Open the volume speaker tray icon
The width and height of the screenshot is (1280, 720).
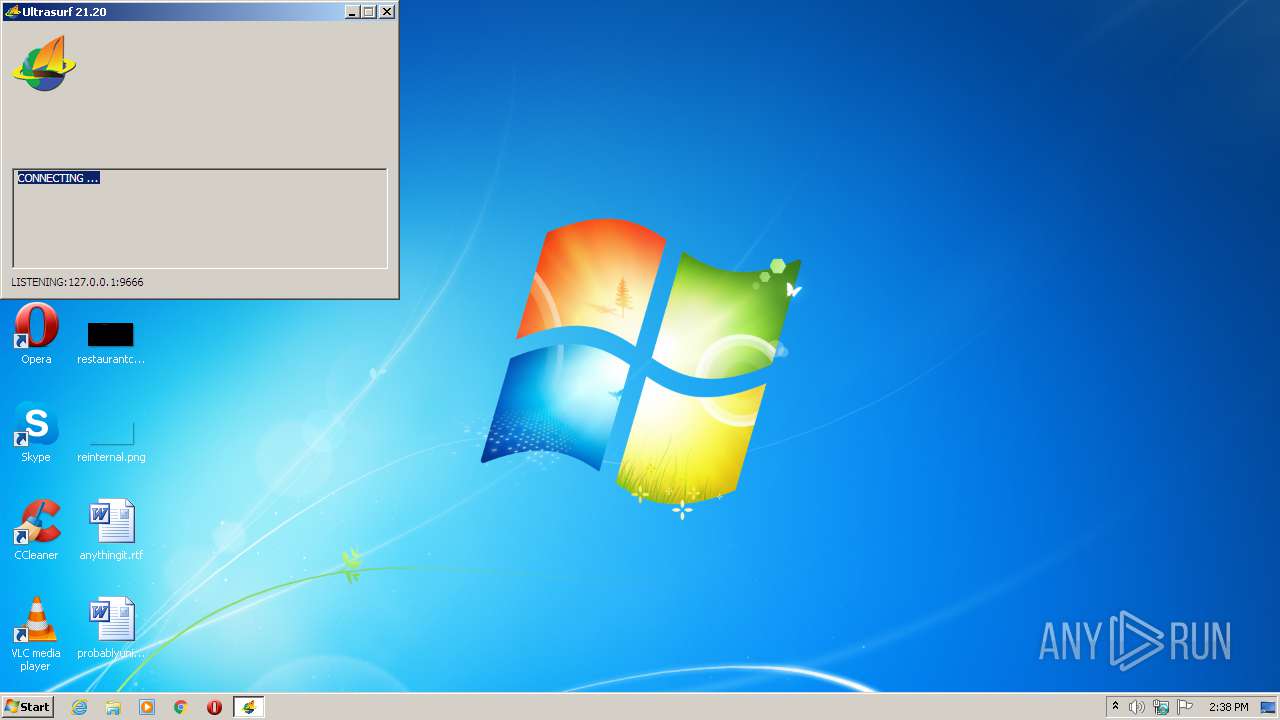(x=1137, y=707)
